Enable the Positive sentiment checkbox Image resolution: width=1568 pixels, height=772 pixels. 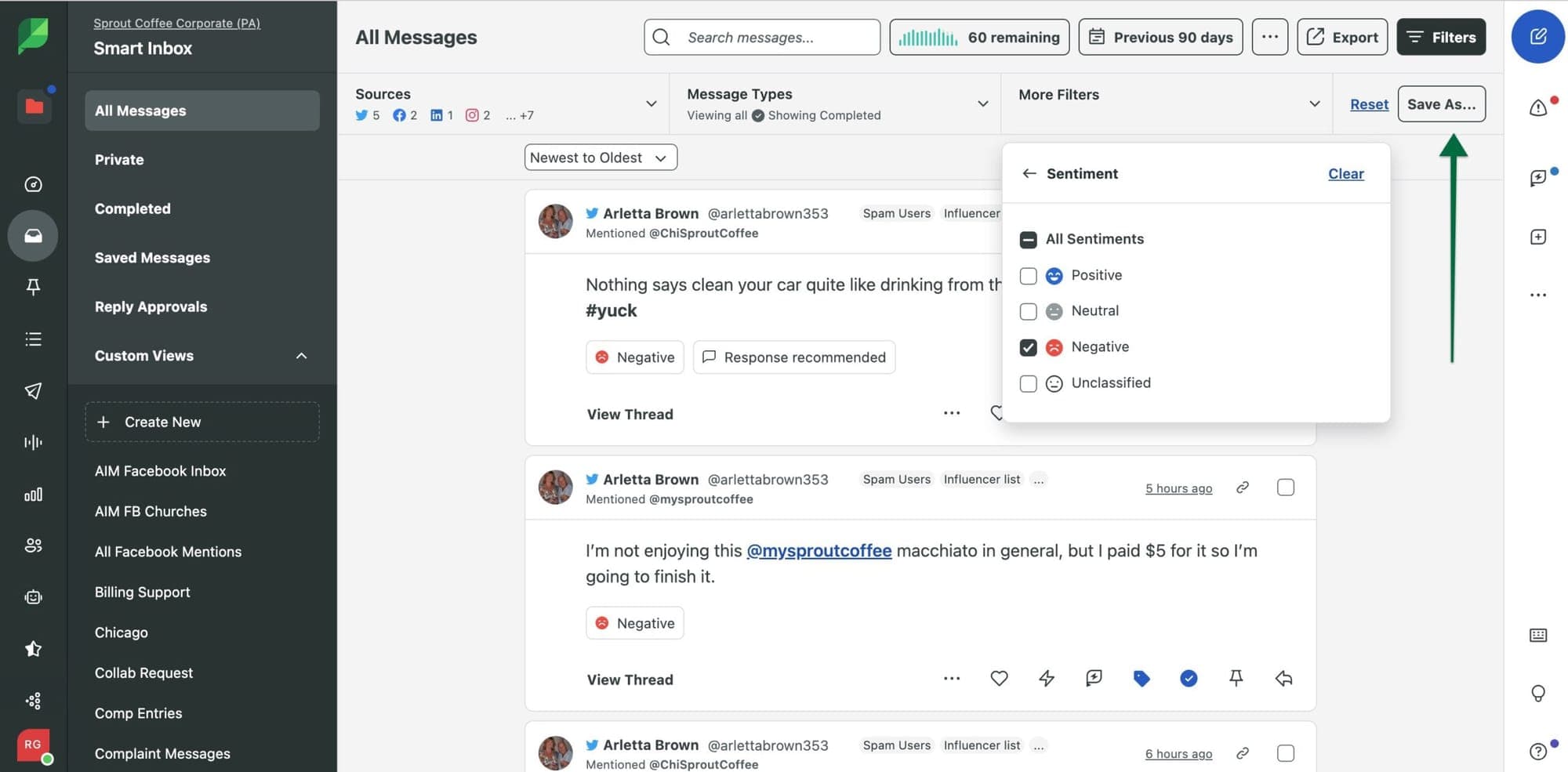[1028, 276]
